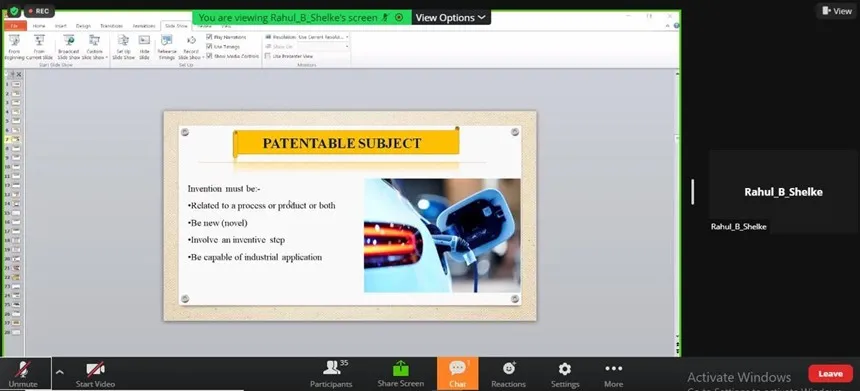Open the Chat panel icon
Image resolution: width=860 pixels, height=391 pixels.
[x=457, y=367]
